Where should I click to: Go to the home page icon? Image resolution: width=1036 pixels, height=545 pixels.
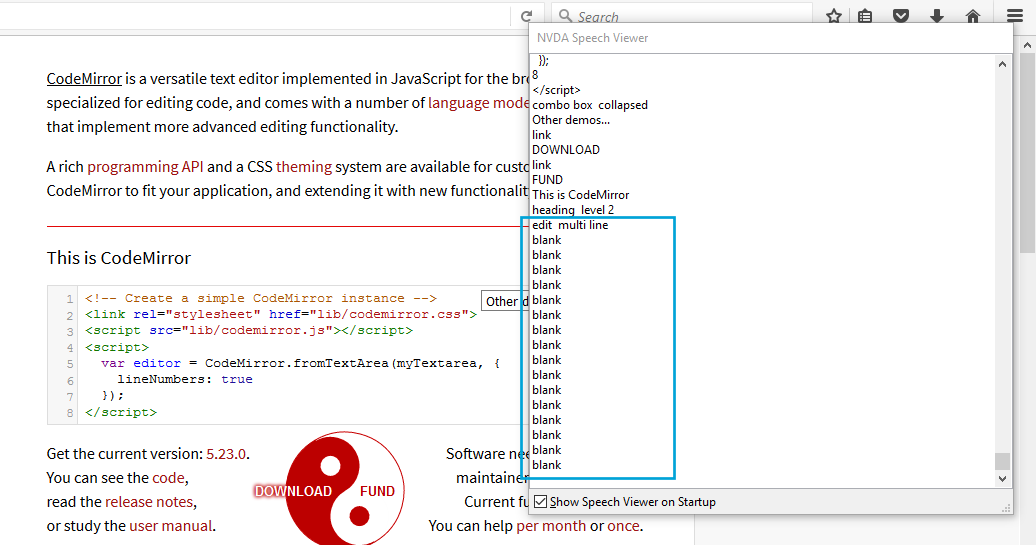click(x=973, y=16)
